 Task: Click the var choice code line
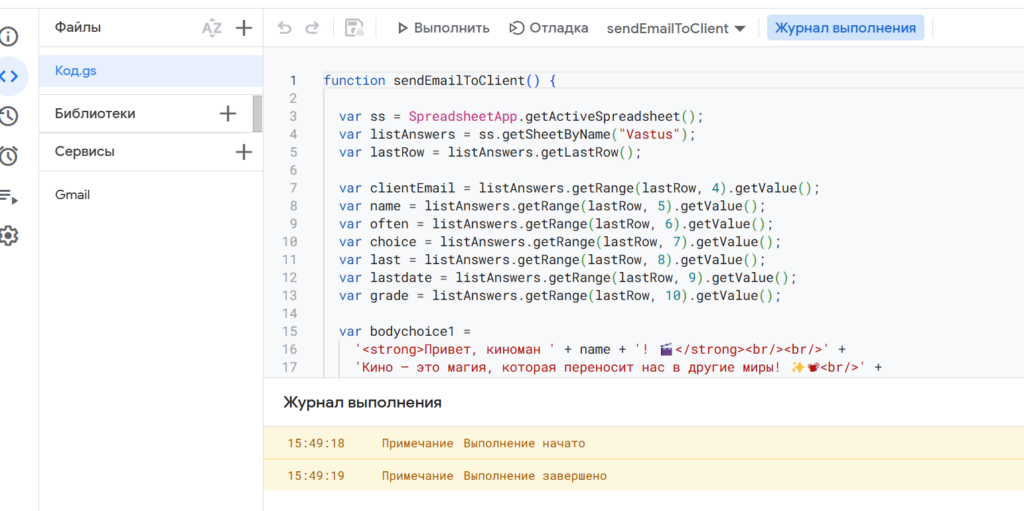pyautogui.click(x=560, y=242)
